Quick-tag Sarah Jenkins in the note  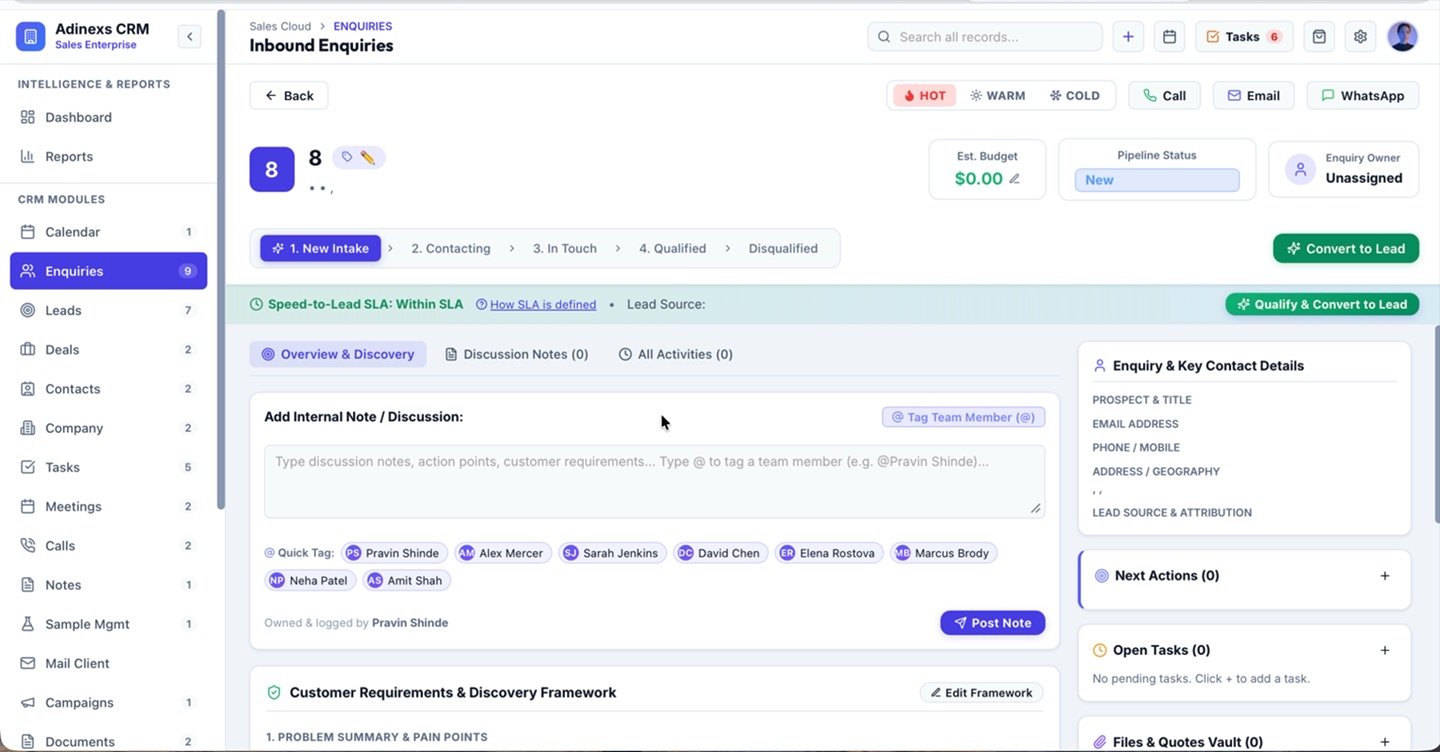pos(612,553)
